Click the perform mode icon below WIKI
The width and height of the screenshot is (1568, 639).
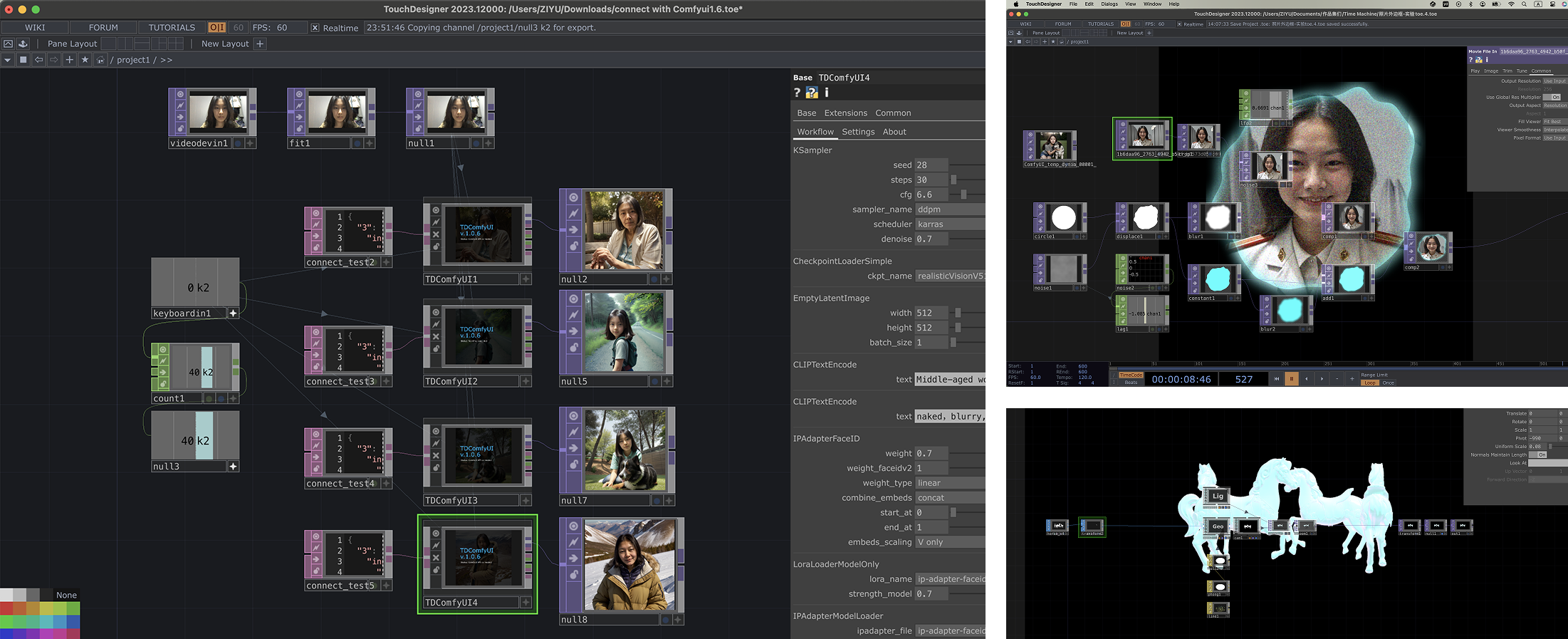pos(8,43)
